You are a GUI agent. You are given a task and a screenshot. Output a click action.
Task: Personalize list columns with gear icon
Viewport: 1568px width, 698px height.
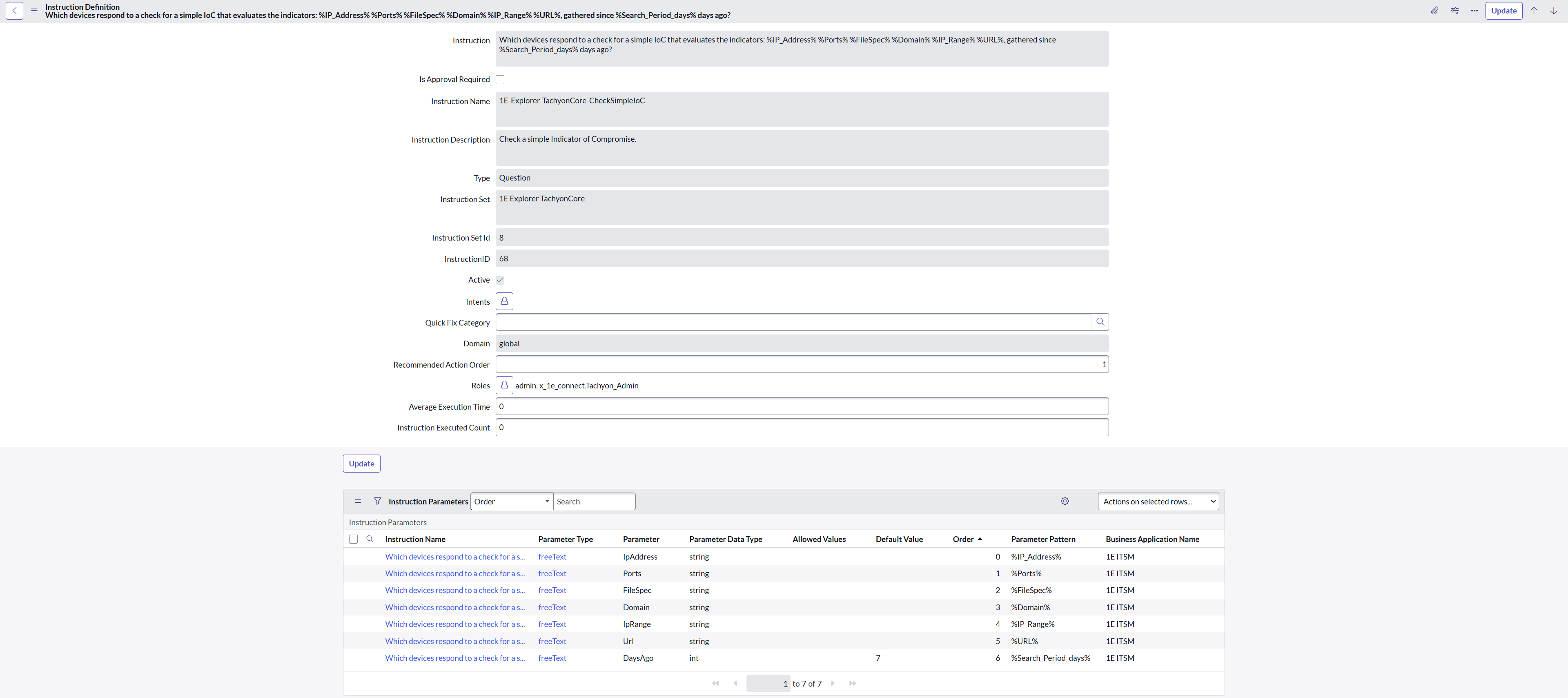click(1065, 501)
